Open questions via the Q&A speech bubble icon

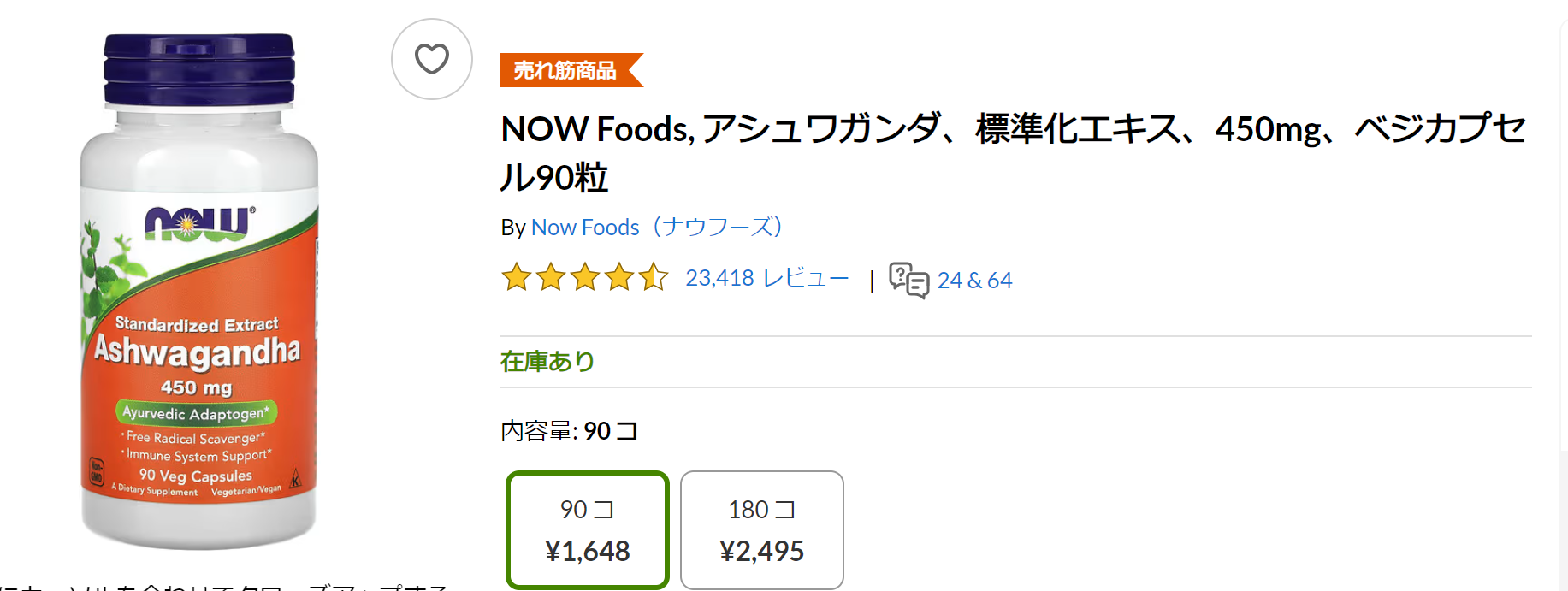[909, 280]
